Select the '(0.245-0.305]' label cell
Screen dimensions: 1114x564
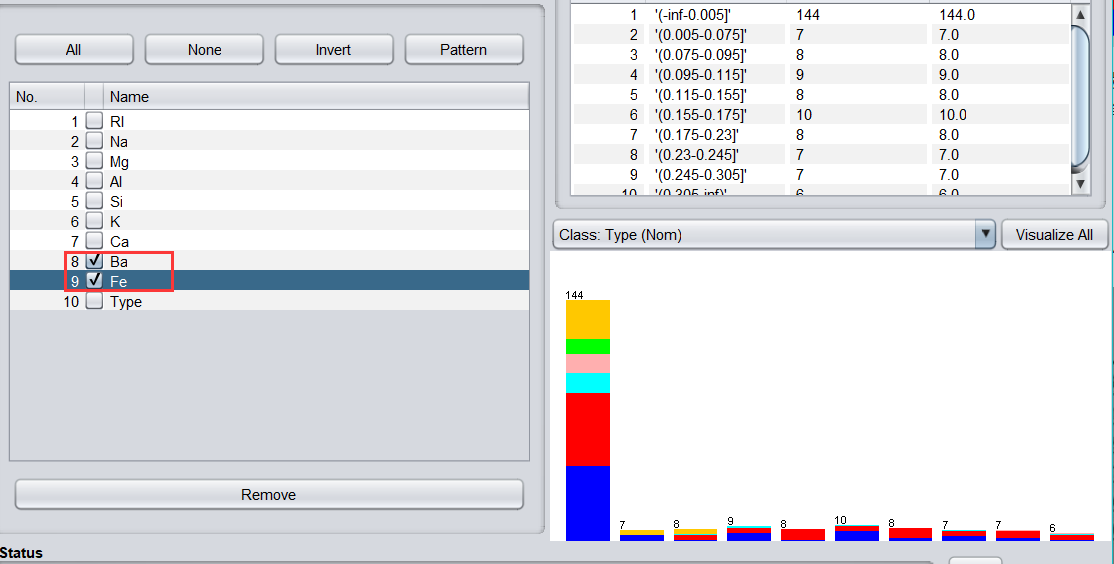click(x=701, y=174)
